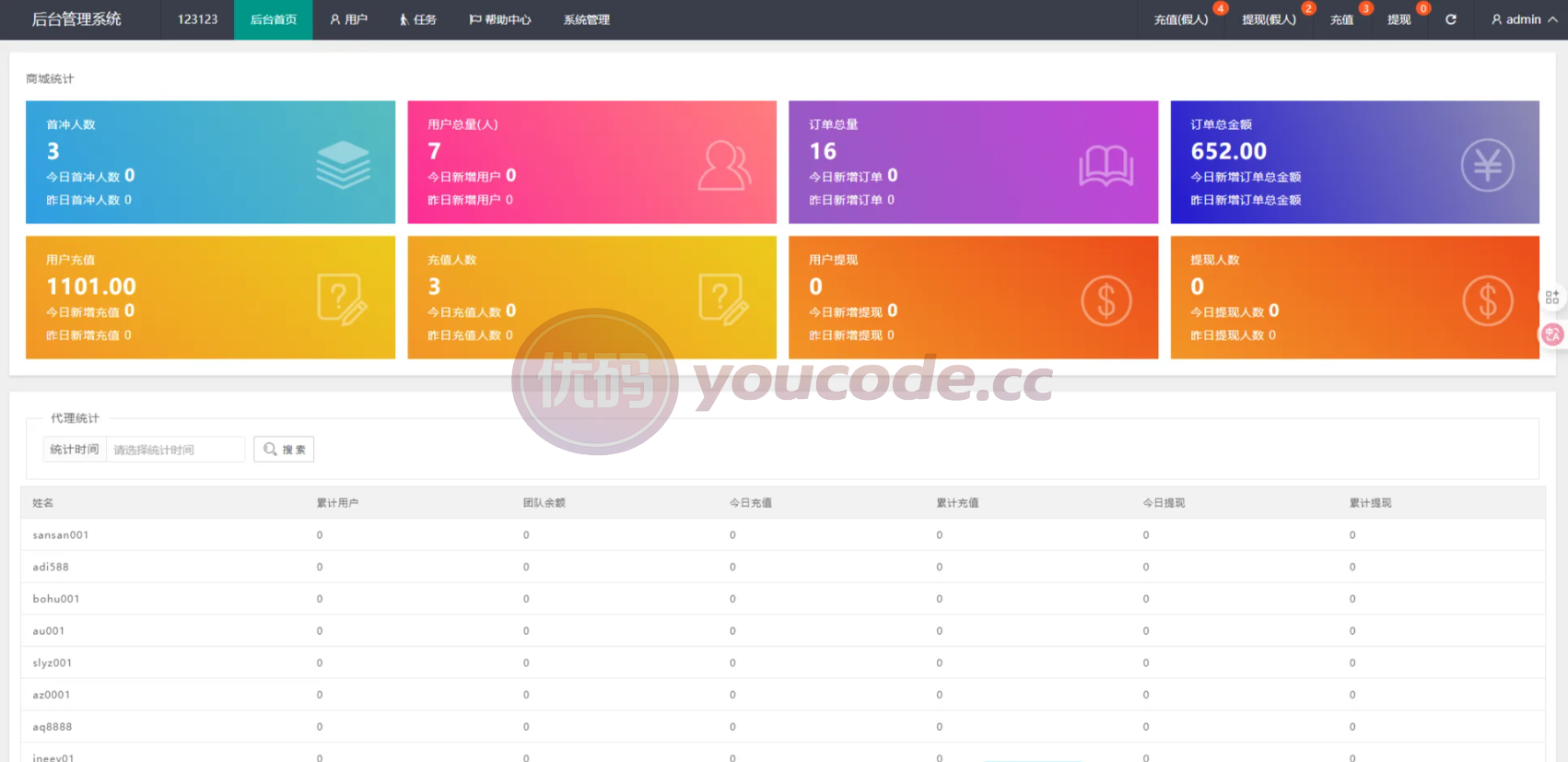Click the agent name aq8888
Viewport: 1568px width, 762px height.
(53, 727)
